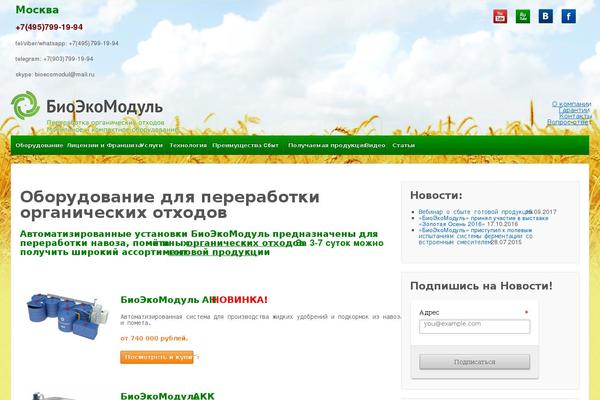Click the от 740 000 рублей price
The image size is (600, 400).
tap(154, 338)
